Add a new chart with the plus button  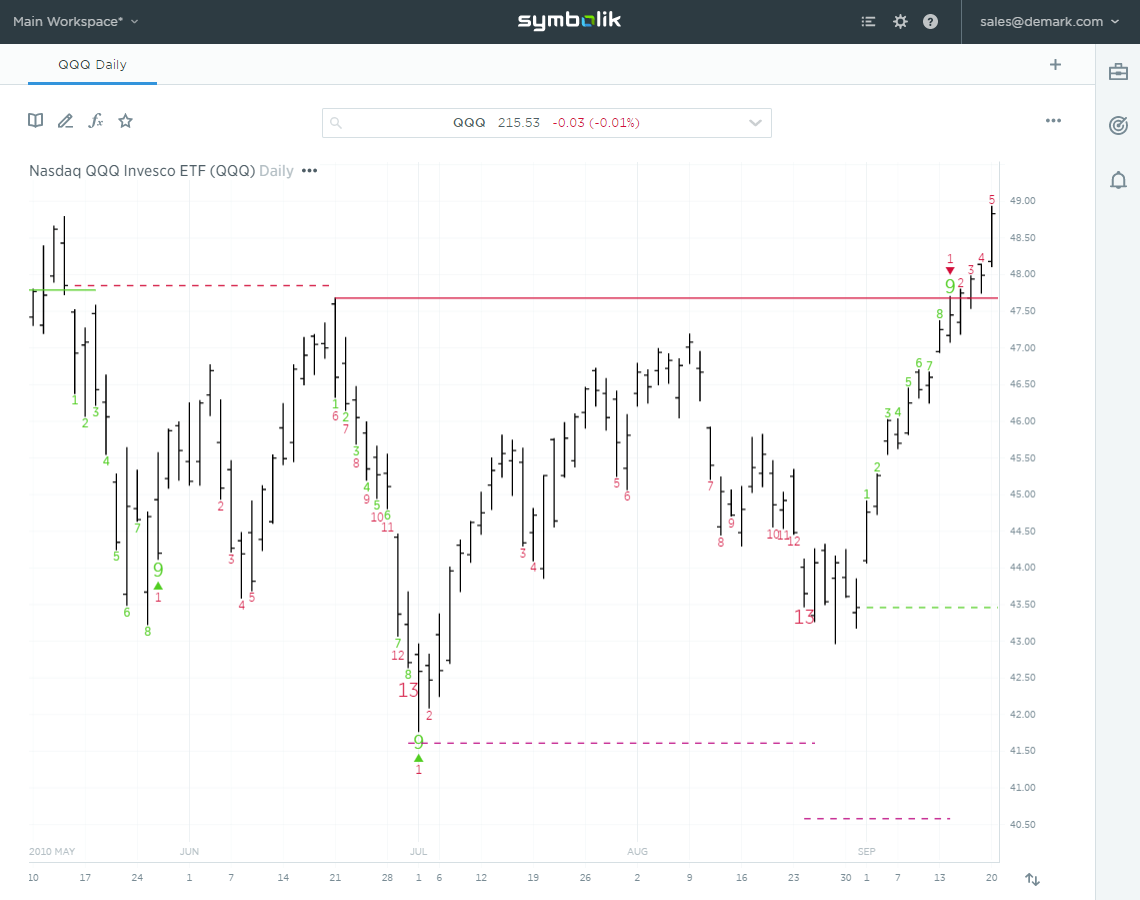coord(1055,64)
